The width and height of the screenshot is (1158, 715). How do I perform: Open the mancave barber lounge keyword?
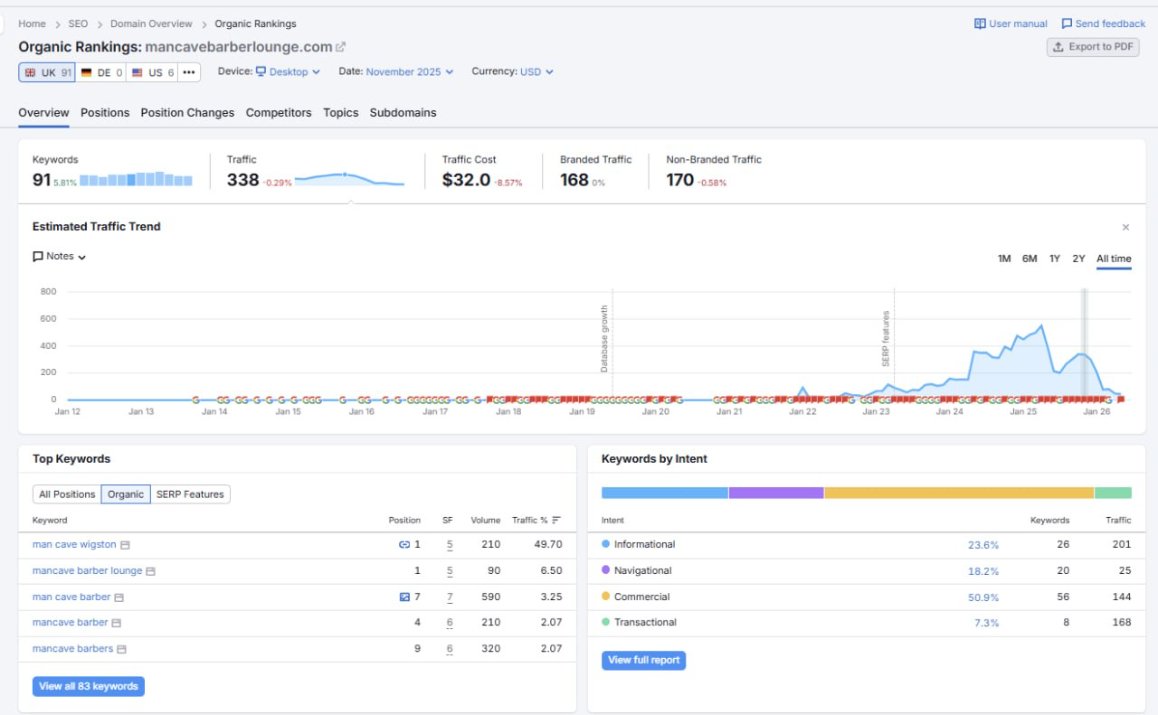(87, 570)
